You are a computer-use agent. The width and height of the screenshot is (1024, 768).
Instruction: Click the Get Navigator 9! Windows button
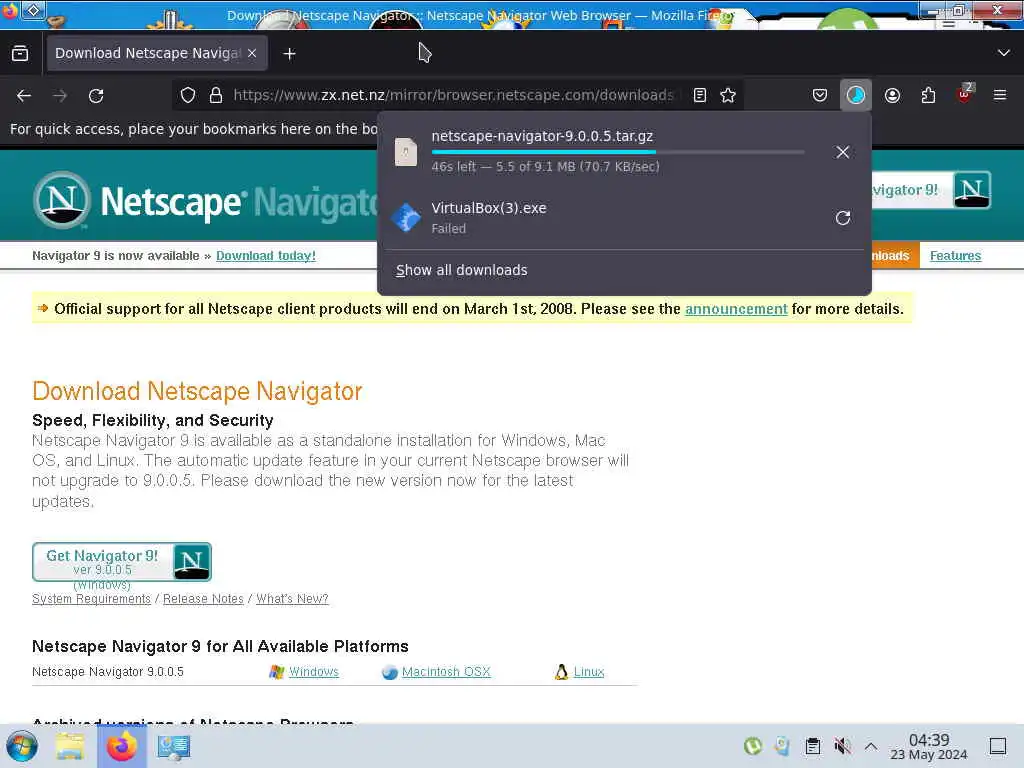point(121,562)
